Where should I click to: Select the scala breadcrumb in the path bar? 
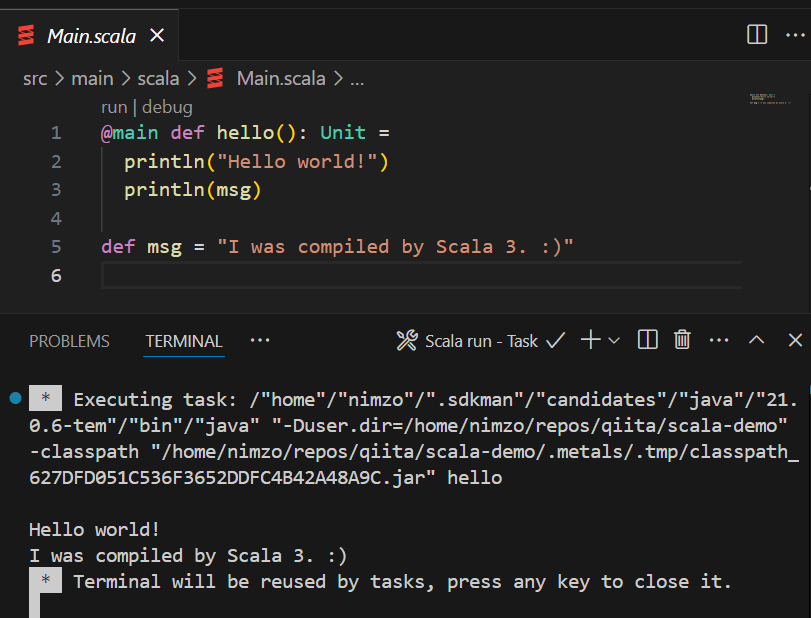157,78
